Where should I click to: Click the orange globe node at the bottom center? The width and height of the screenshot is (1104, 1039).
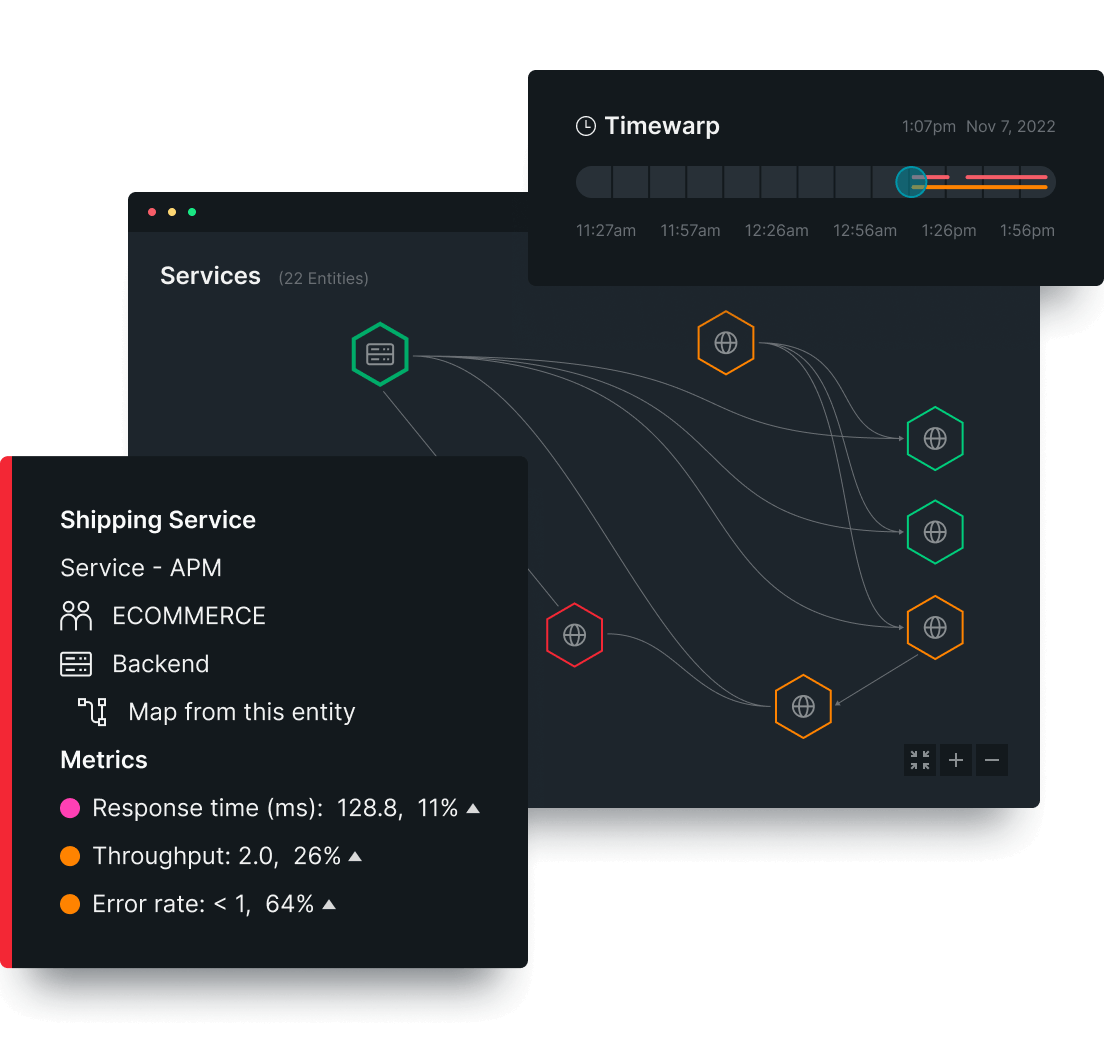(x=803, y=706)
